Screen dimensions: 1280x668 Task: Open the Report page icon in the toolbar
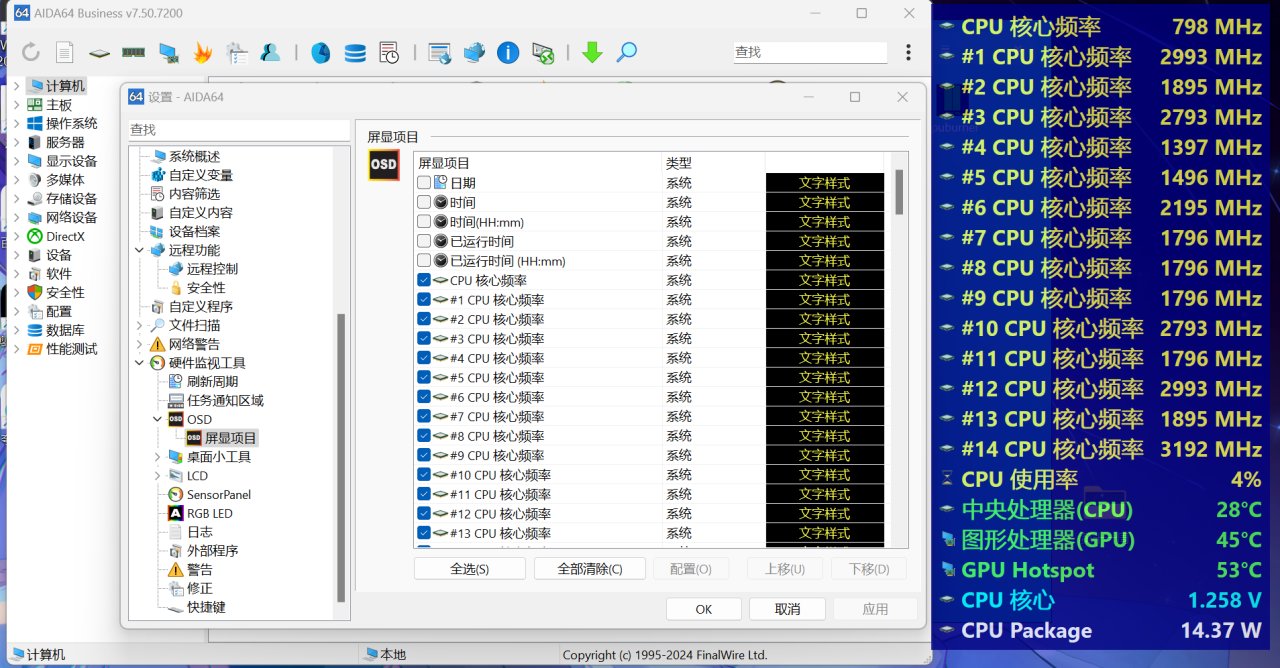tap(64, 52)
